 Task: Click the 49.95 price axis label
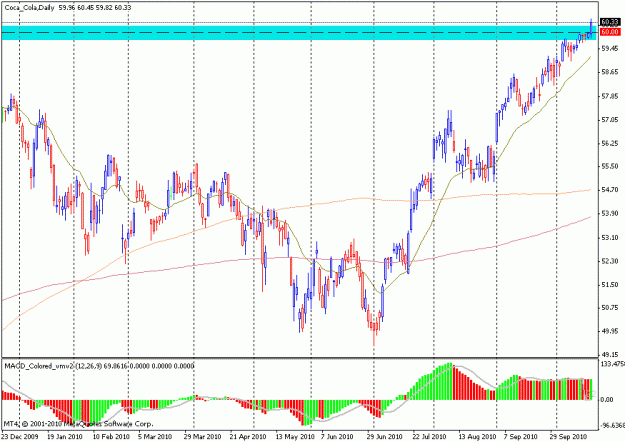coord(610,332)
